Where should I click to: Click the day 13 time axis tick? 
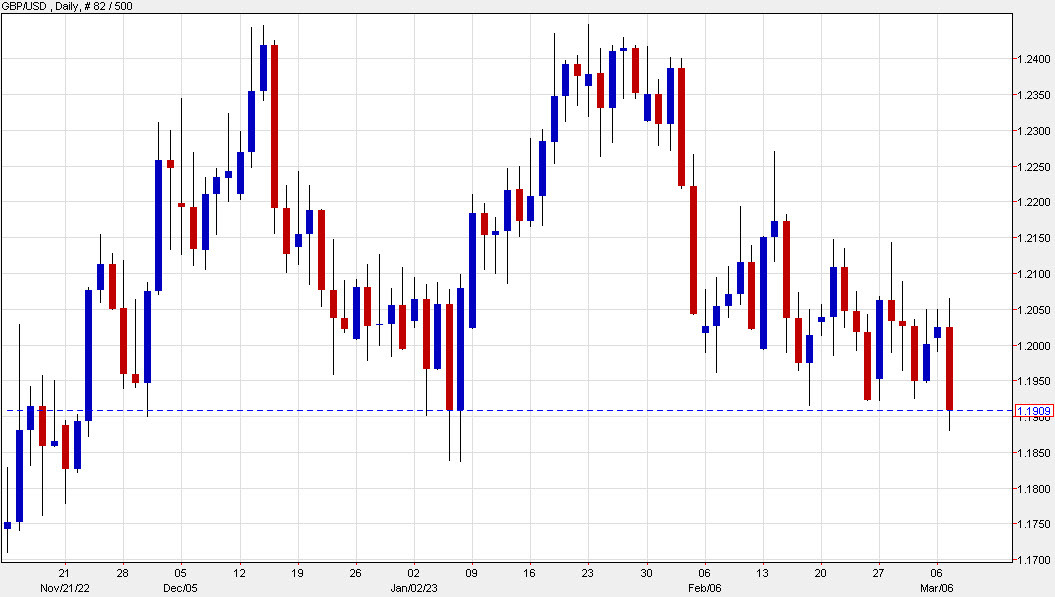pyautogui.click(x=762, y=573)
